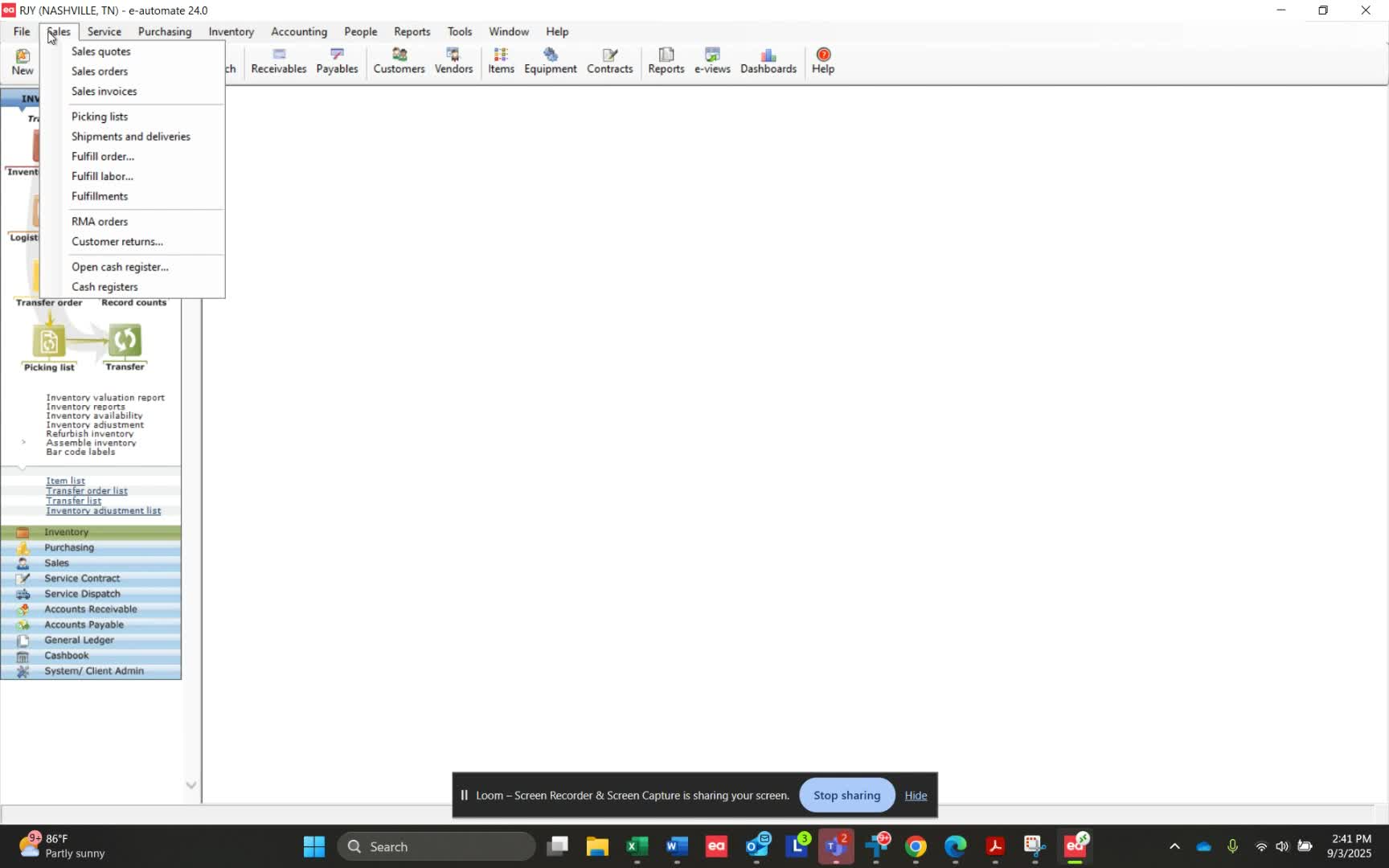Open Outlook from the taskbar
Image resolution: width=1389 pixels, height=868 pixels.
click(757, 846)
